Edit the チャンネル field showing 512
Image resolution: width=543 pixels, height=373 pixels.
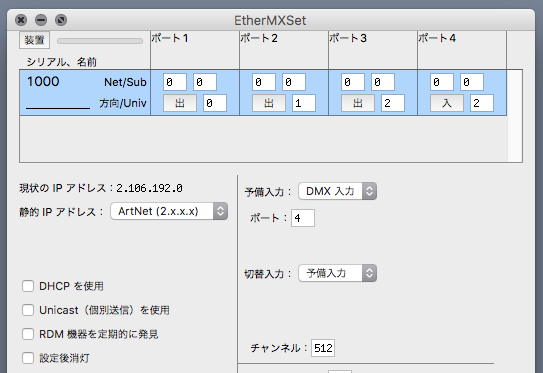pos(323,348)
